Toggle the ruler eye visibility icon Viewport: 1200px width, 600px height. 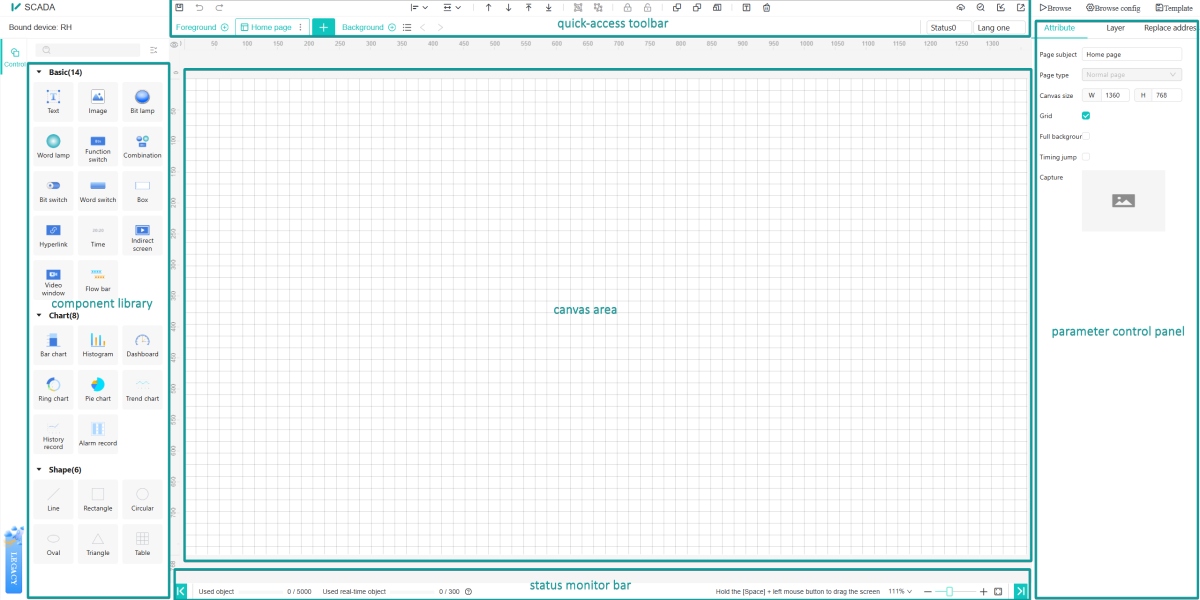click(175, 45)
